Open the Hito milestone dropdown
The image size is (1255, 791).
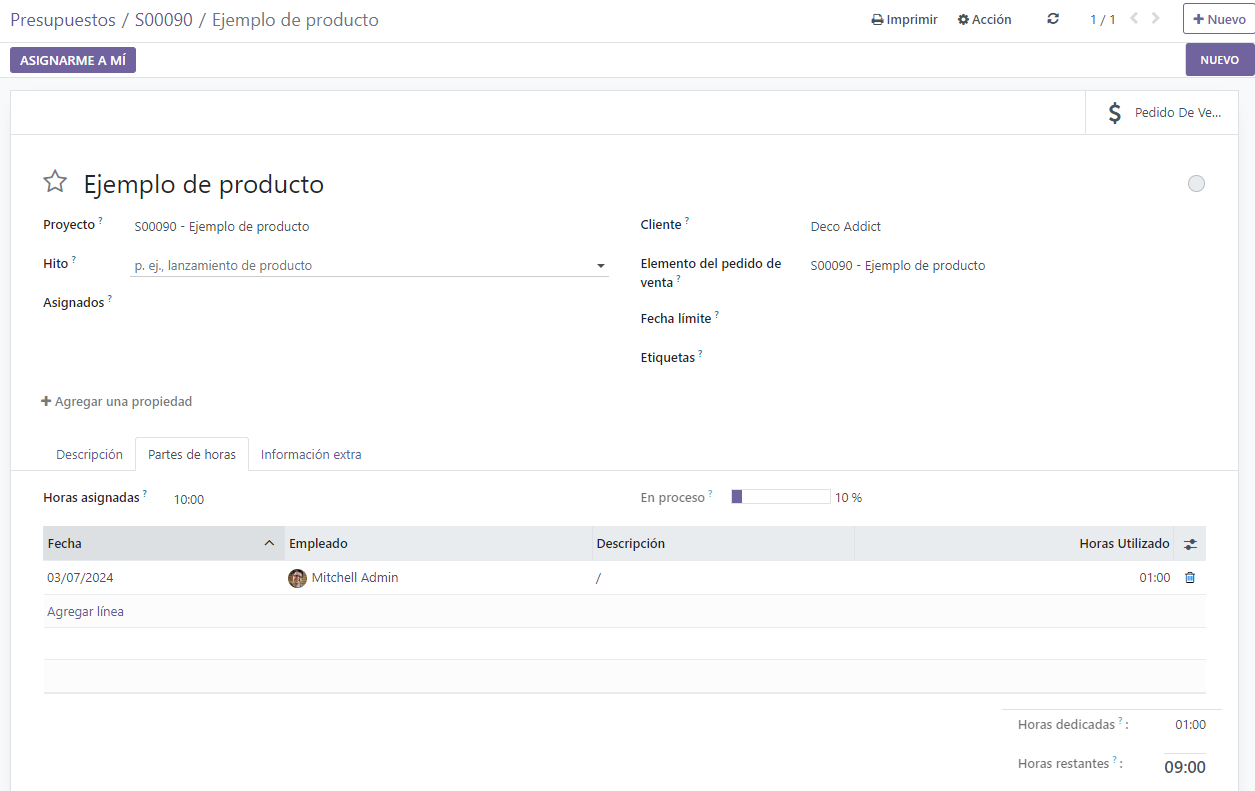(x=600, y=265)
